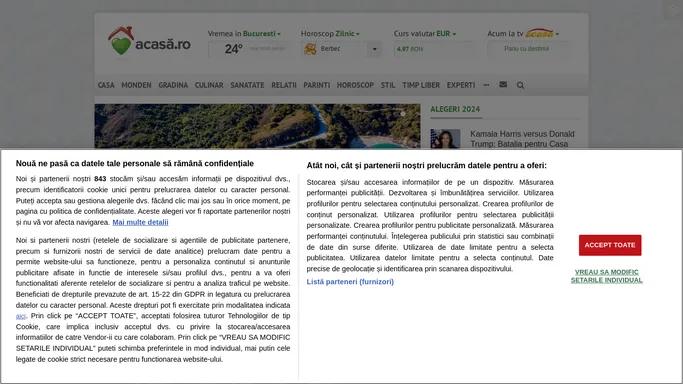Open the Vremea in Bucuresti city dropdown
683x384 pixels.
[261, 34]
